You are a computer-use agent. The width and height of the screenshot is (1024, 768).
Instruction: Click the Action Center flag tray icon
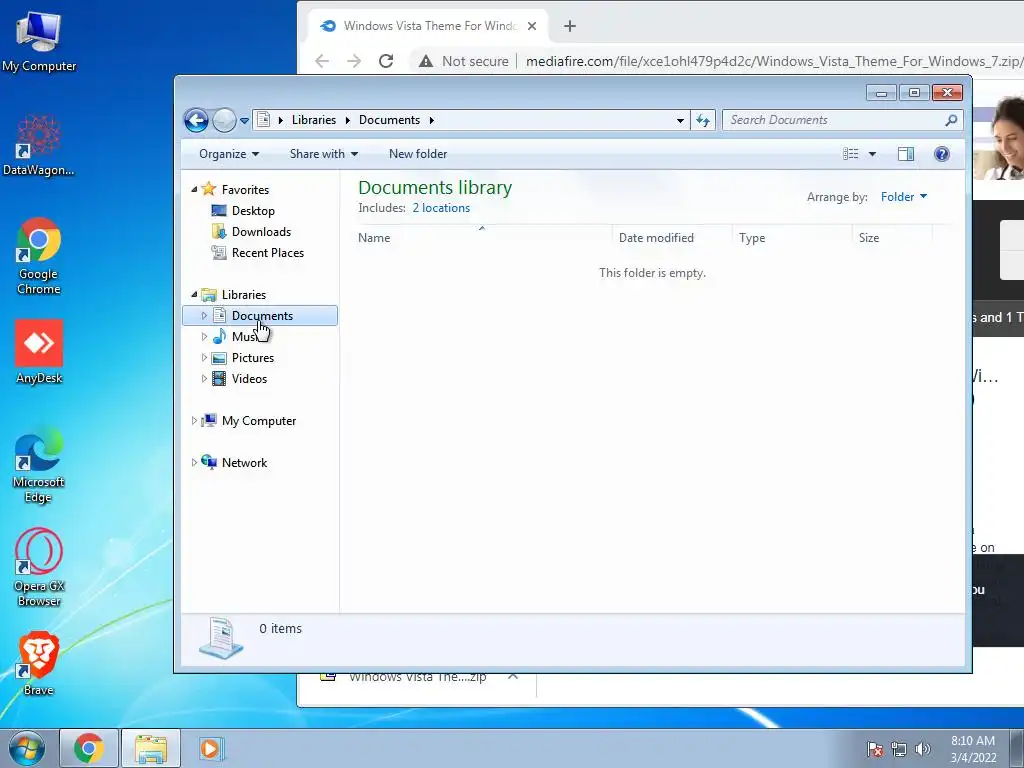coord(875,749)
